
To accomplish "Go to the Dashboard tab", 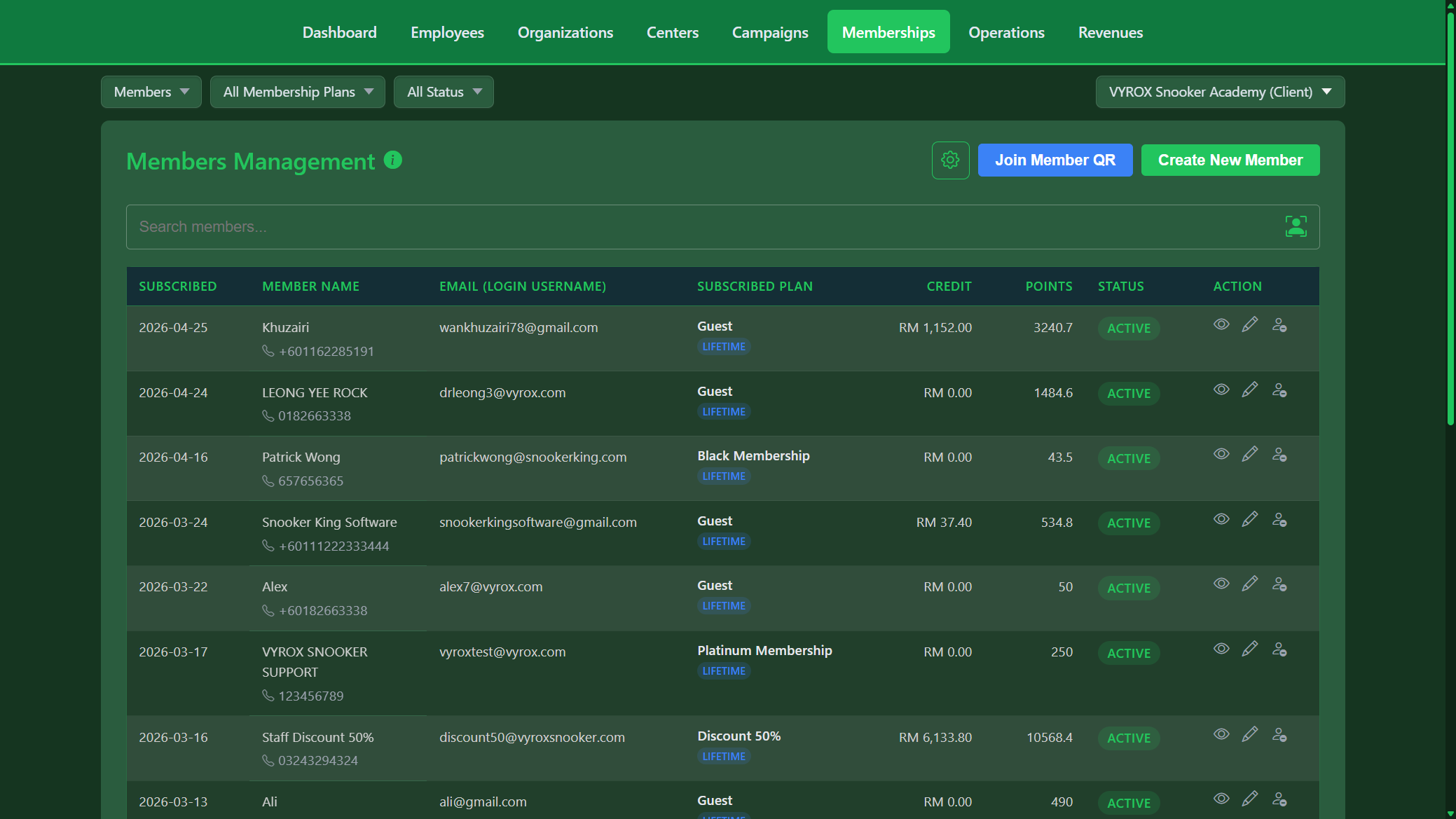I will point(340,32).
